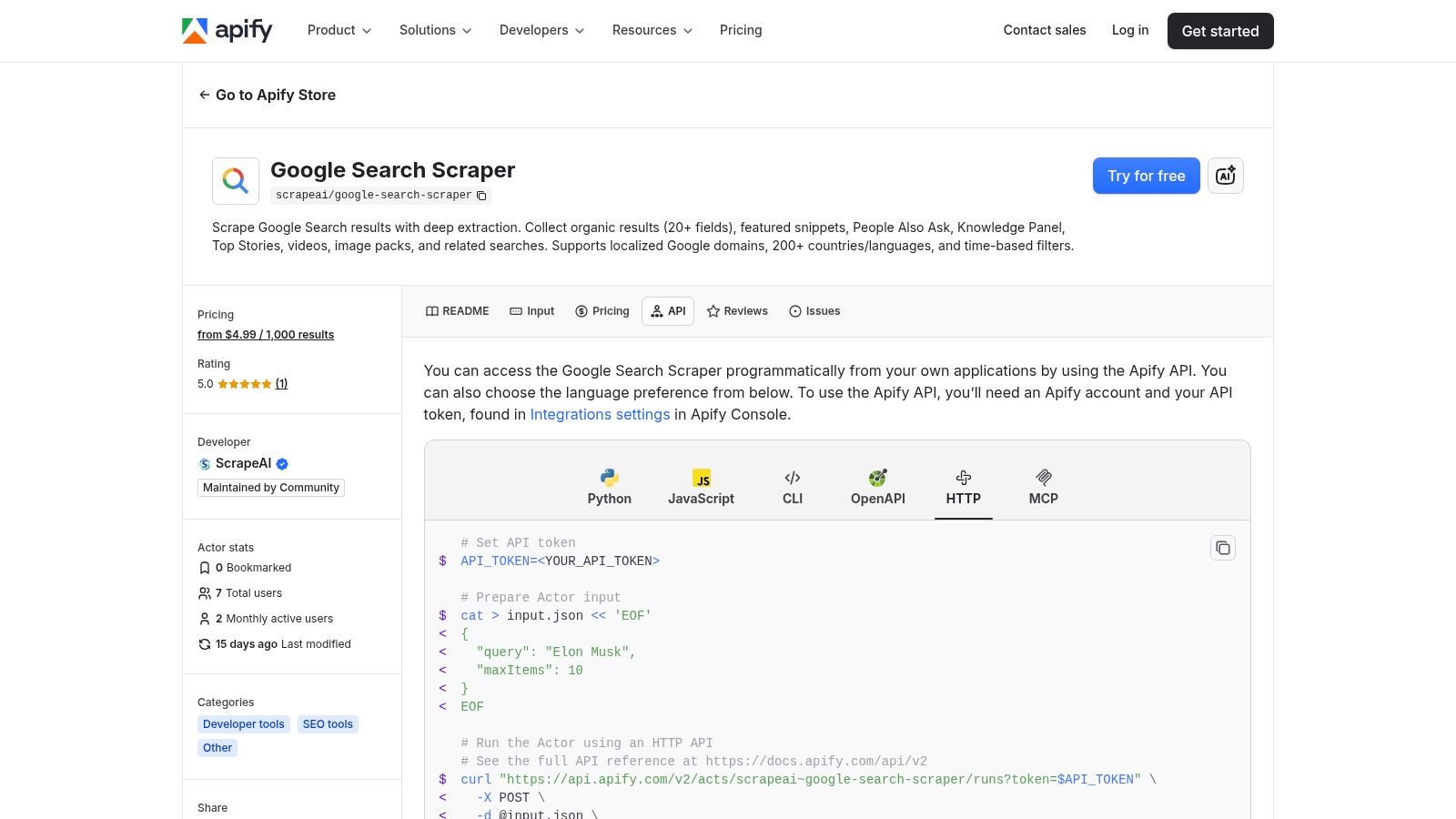Open the API tab
Screen dimensions: 1456x819
pyautogui.click(x=668, y=311)
